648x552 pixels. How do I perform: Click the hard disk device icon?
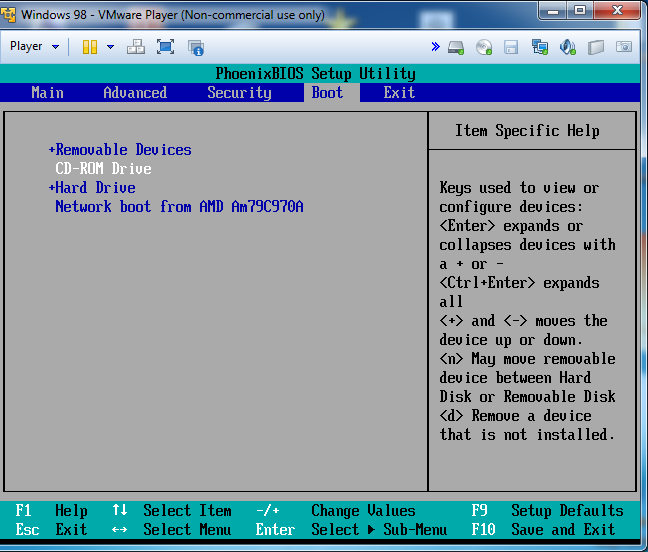pyautogui.click(x=456, y=46)
